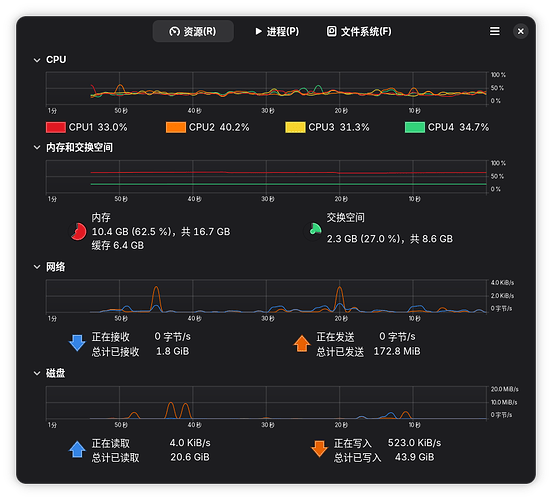This screenshot has width=551, height=500.
Task: Change the green CPU4 color swatch
Action: (x=415, y=127)
